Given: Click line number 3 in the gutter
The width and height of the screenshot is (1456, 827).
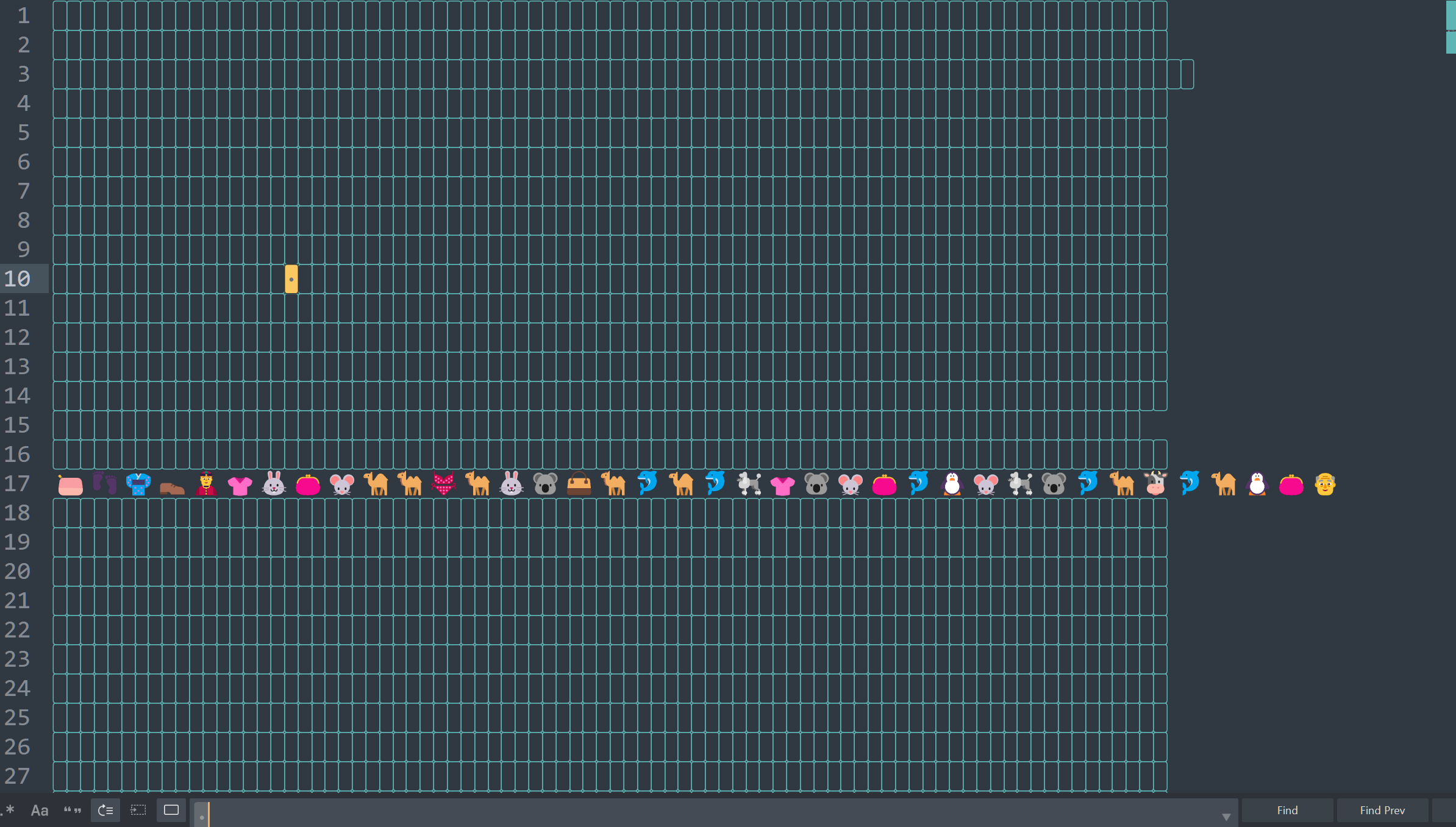Looking at the screenshot, I should click(x=23, y=74).
